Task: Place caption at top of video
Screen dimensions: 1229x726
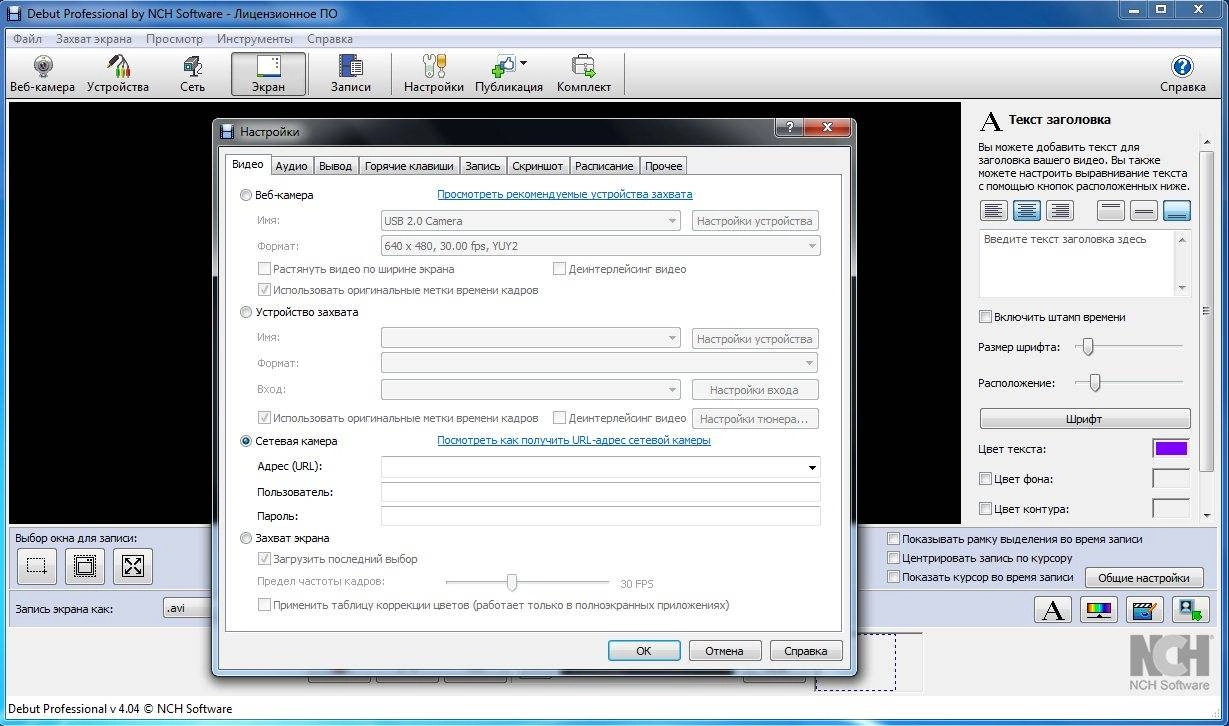Action: 1111,210
